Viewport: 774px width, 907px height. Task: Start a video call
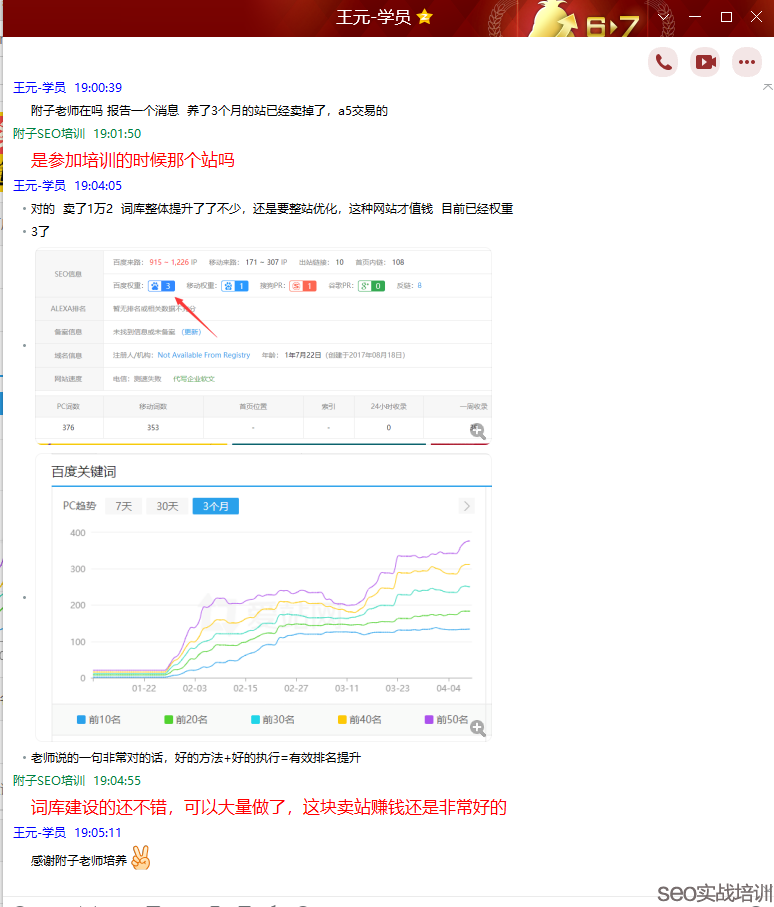[705, 62]
